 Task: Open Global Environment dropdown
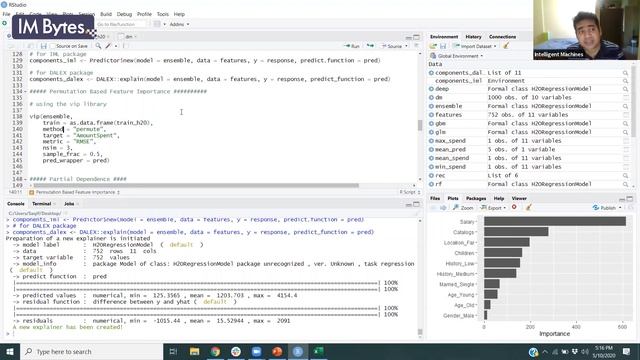tap(457, 56)
